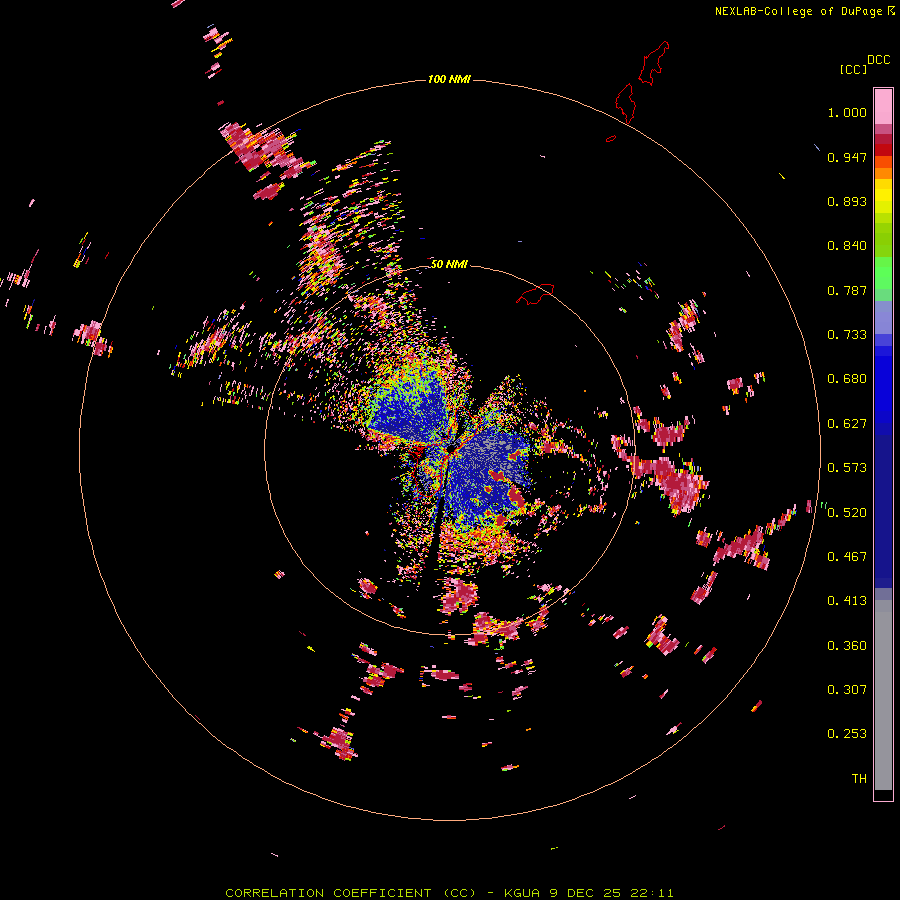Image resolution: width=900 pixels, height=900 pixels.
Task: Click the 0.680 scale value
Action: coord(847,379)
